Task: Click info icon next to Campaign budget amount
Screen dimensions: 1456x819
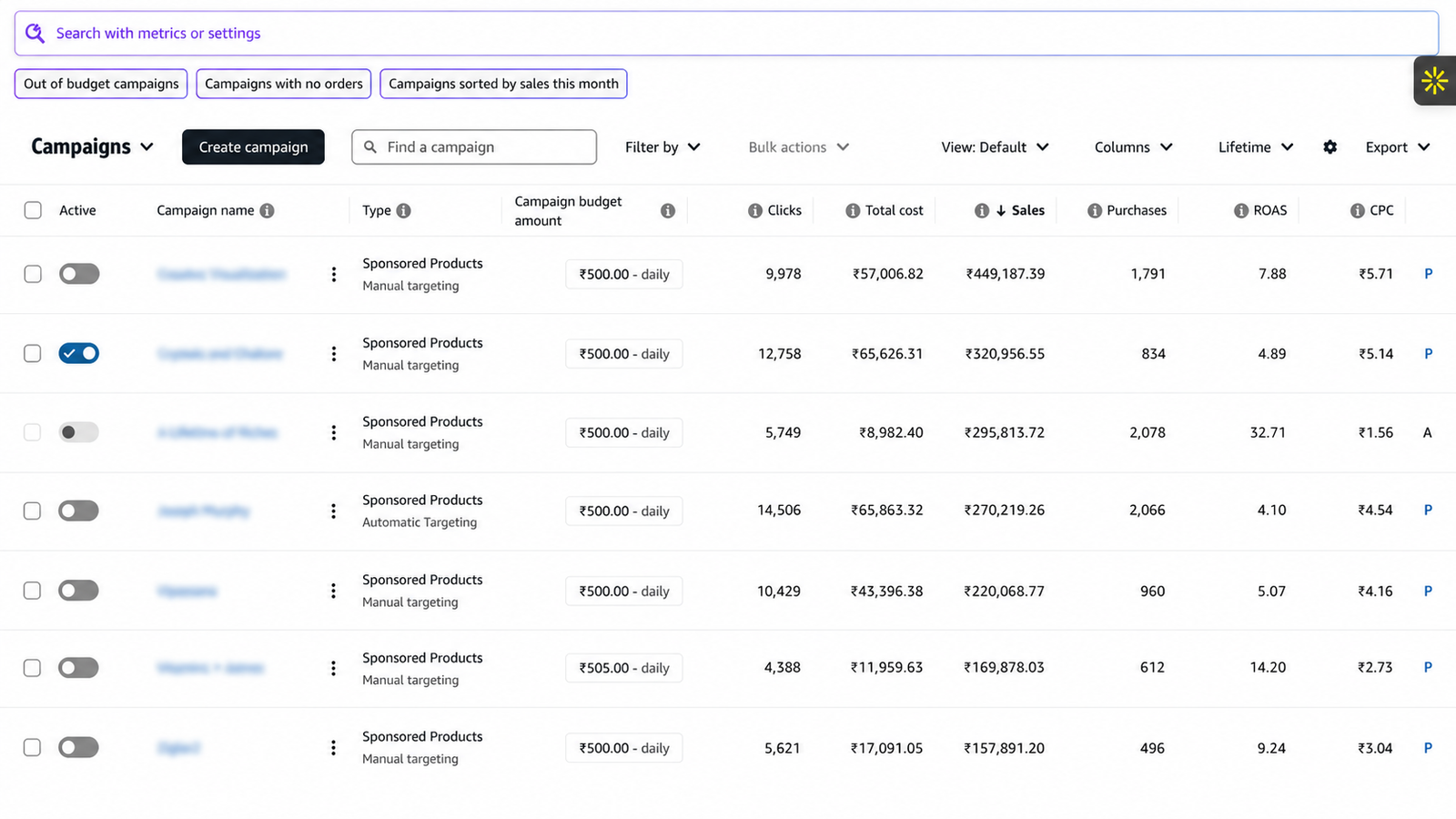Action: [x=668, y=210]
